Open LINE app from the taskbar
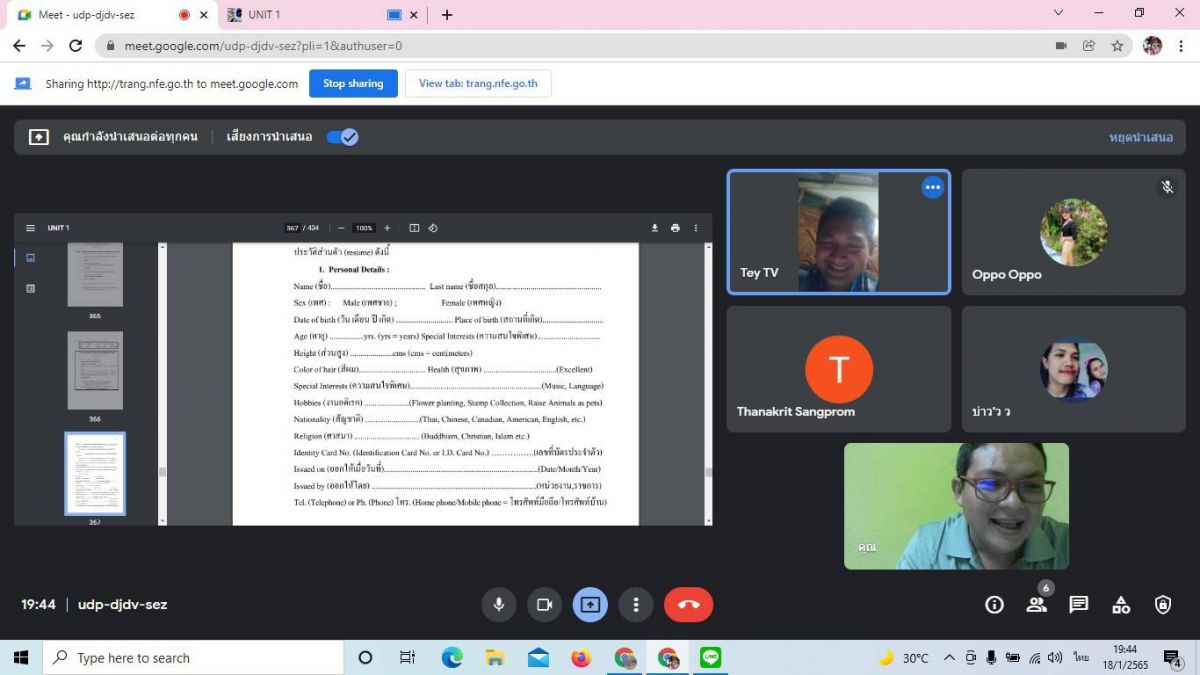1200x675 pixels. [711, 658]
